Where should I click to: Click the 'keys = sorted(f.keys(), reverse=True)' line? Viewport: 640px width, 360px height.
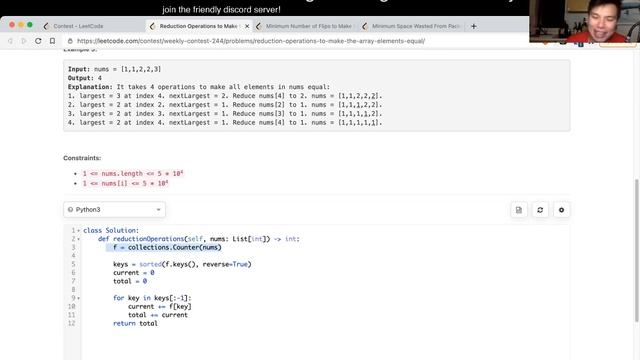[x=182, y=264]
